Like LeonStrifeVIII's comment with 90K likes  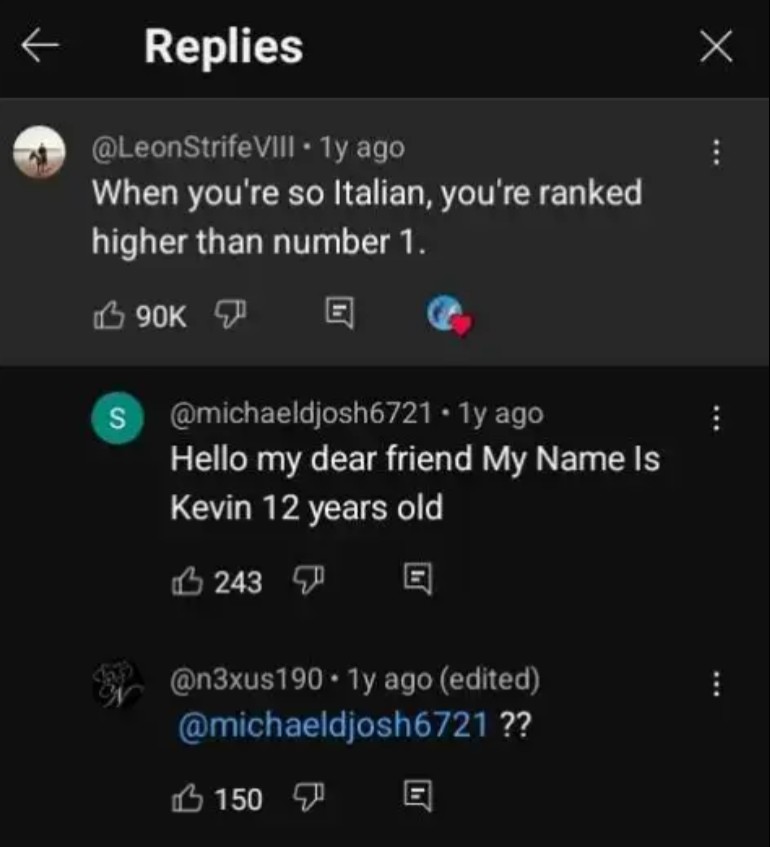106,316
